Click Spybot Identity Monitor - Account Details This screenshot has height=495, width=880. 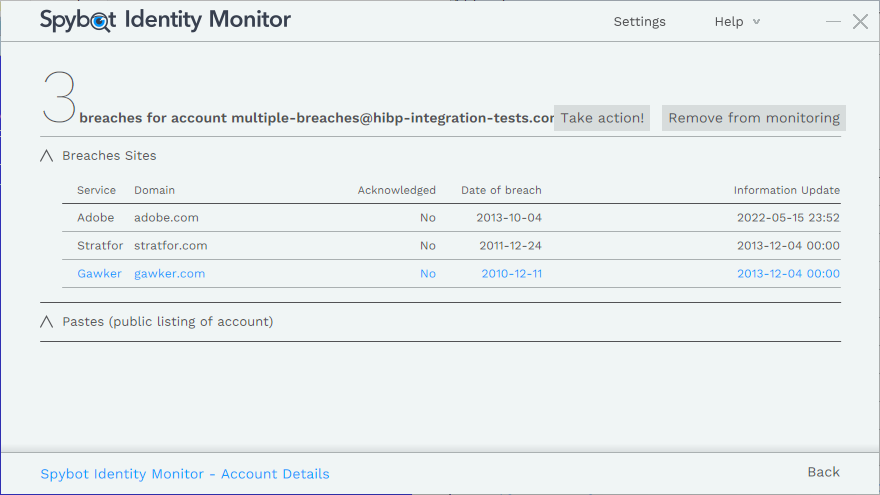coord(185,474)
